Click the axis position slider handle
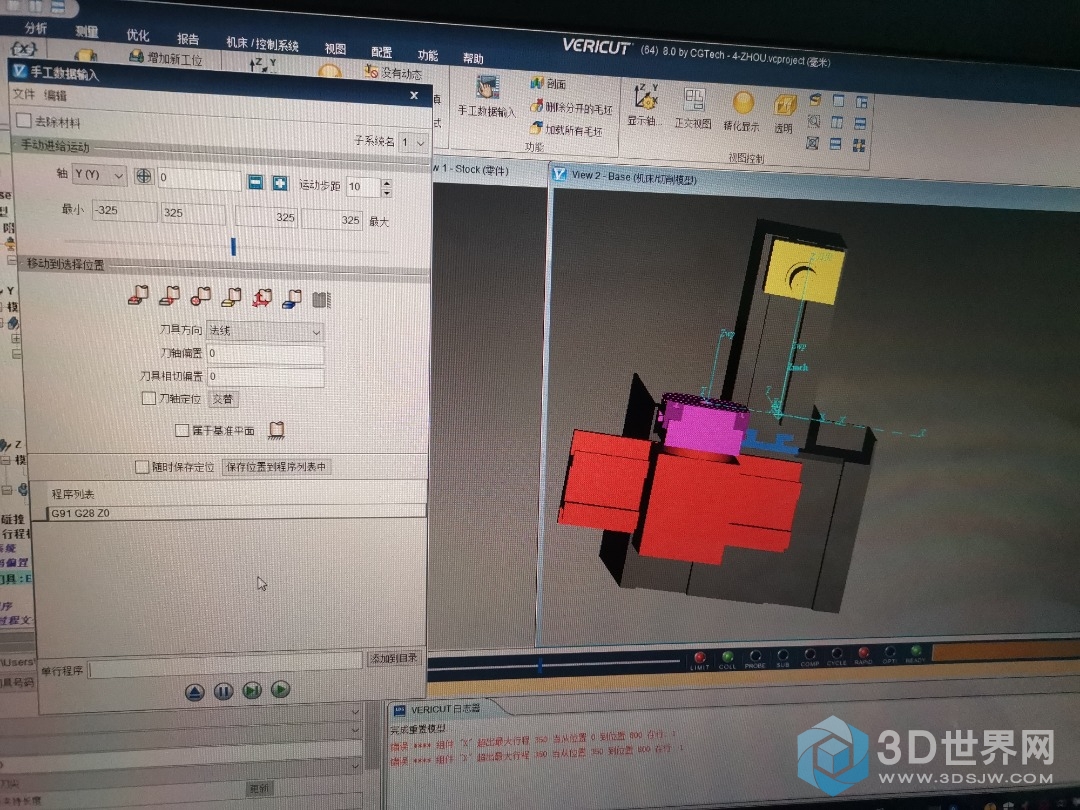Viewport: 1080px width, 810px height. 233,246
